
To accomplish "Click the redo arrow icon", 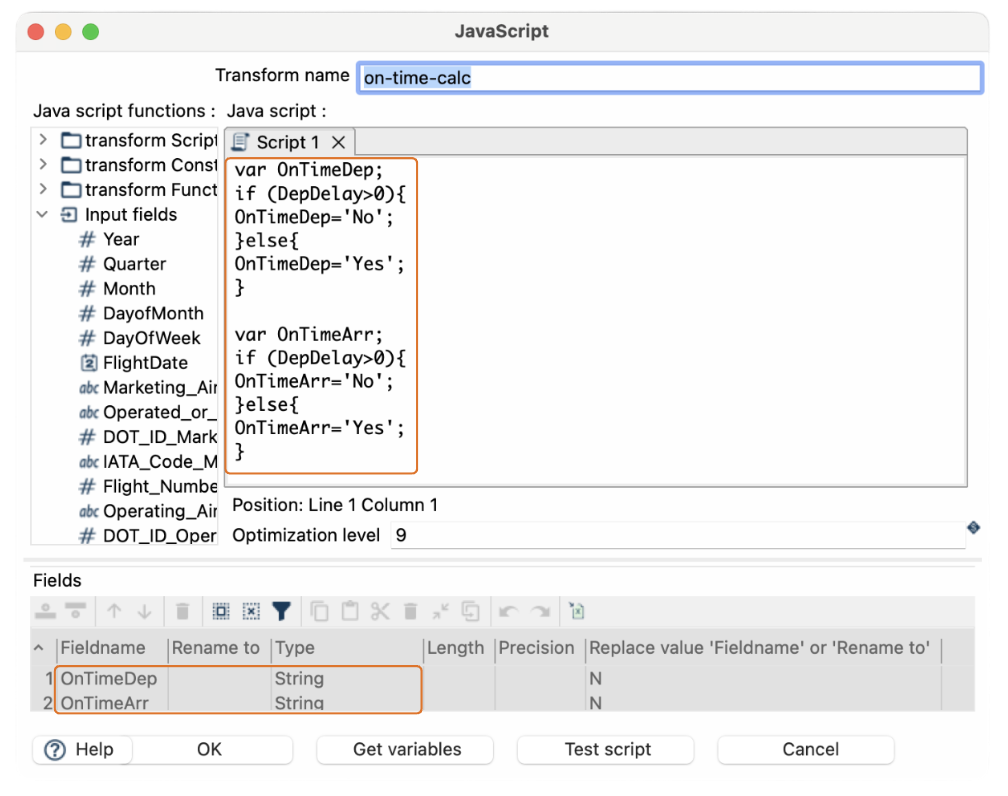I will pyautogui.click(x=541, y=611).
